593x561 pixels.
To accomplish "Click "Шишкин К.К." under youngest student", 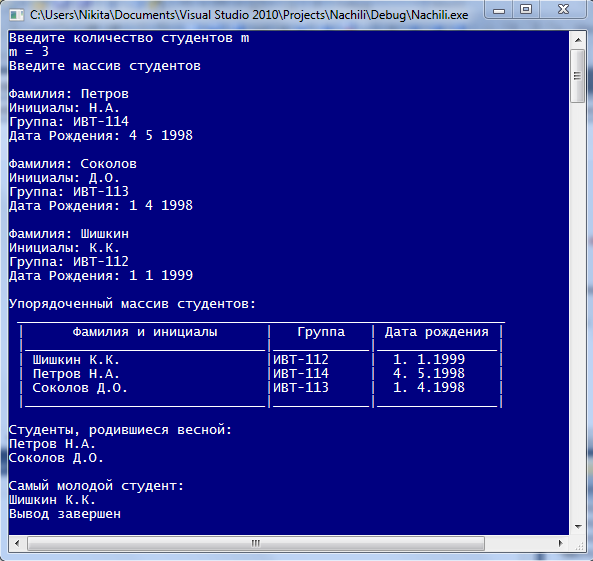I will click(x=52, y=500).
